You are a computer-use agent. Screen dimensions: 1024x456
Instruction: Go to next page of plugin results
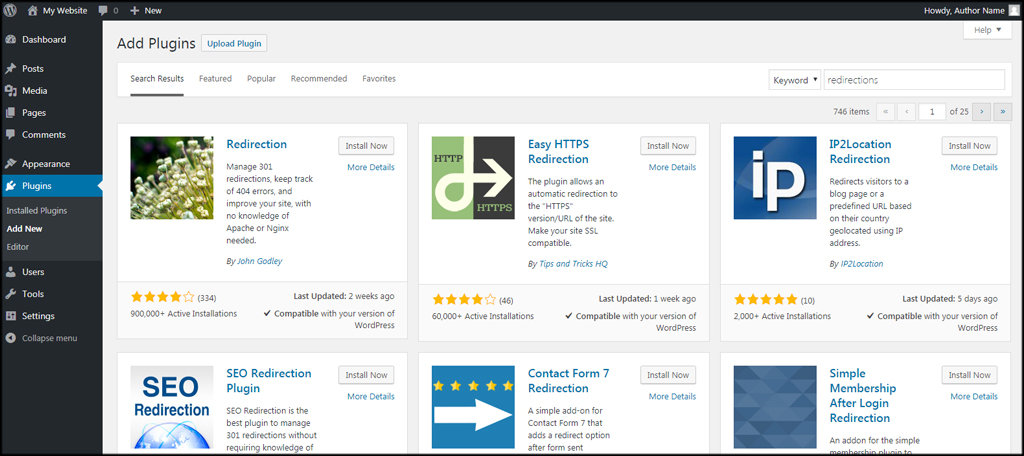point(981,112)
